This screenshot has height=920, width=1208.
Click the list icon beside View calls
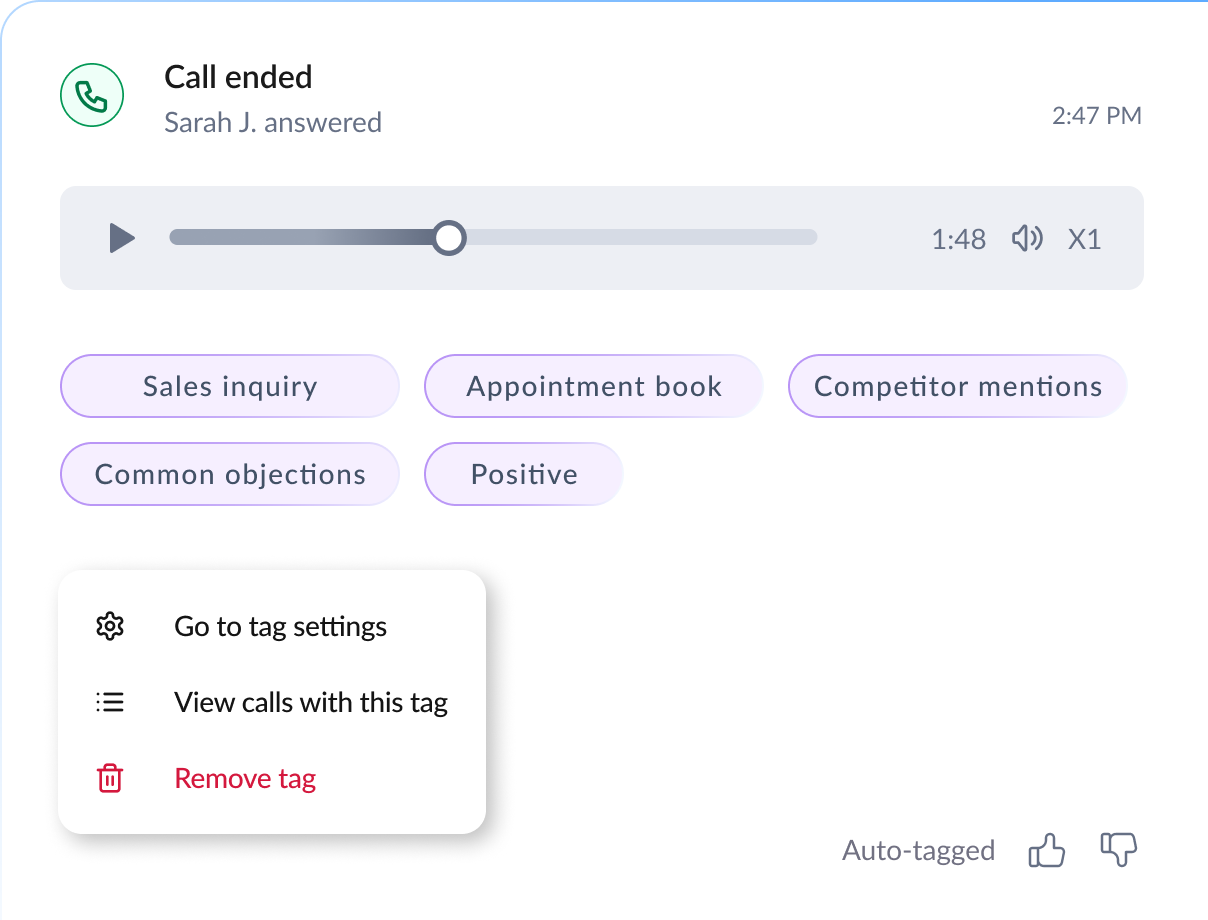click(109, 703)
